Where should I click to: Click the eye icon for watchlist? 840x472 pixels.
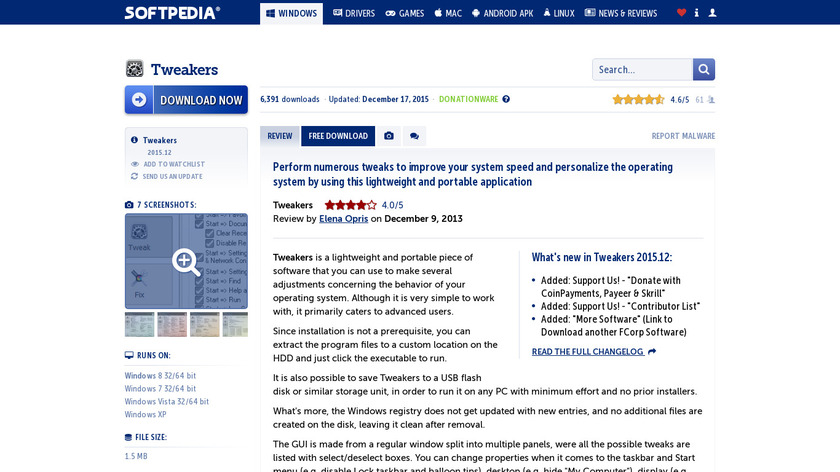(134, 164)
